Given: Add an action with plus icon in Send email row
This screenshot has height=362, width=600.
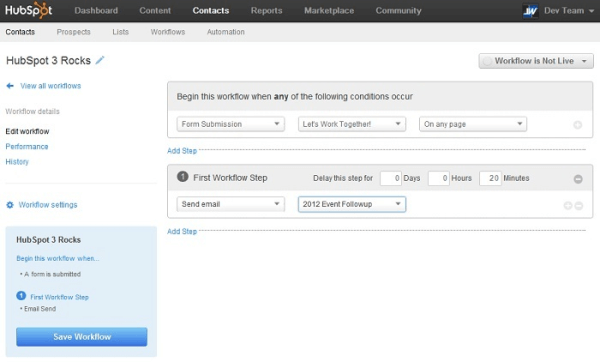Looking at the screenshot, I should tap(568, 205).
